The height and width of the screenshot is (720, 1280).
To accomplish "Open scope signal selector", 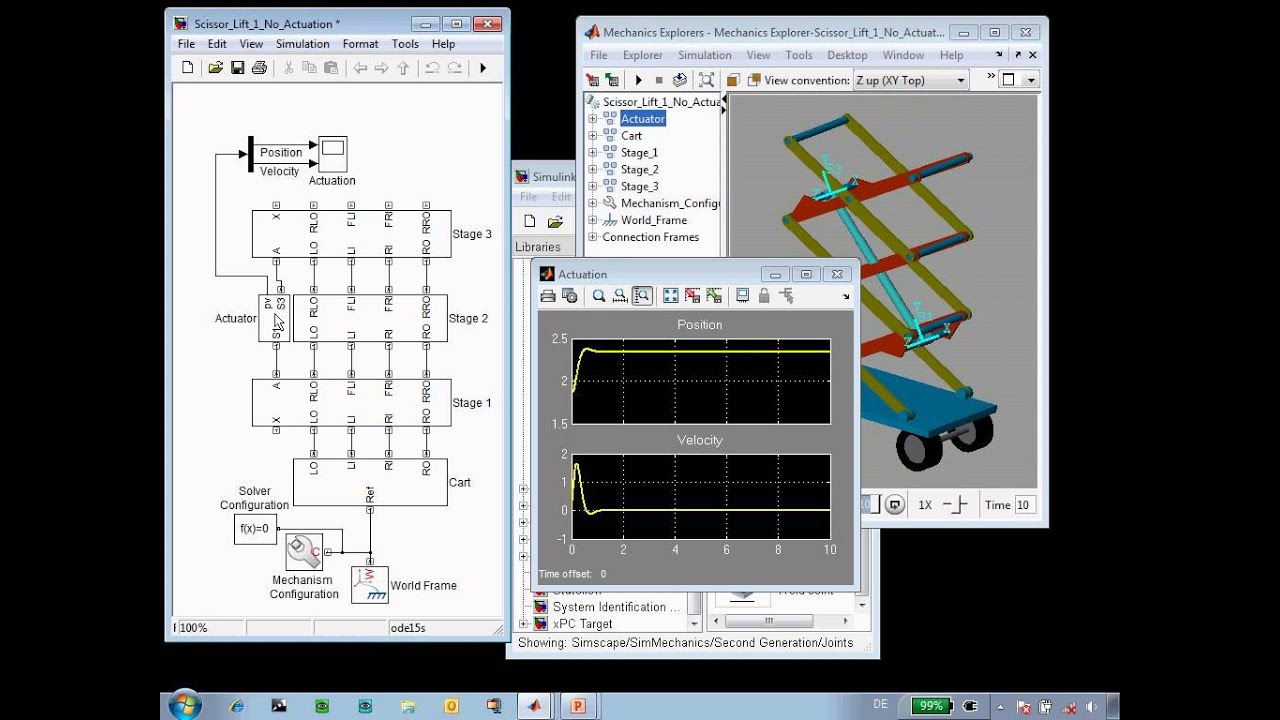I will coord(786,296).
